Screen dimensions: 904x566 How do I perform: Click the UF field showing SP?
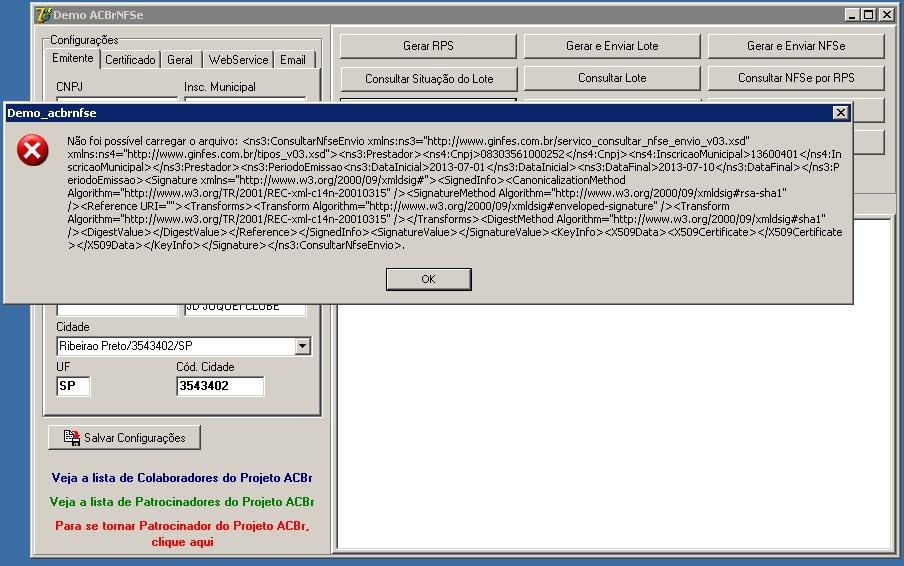(73, 386)
